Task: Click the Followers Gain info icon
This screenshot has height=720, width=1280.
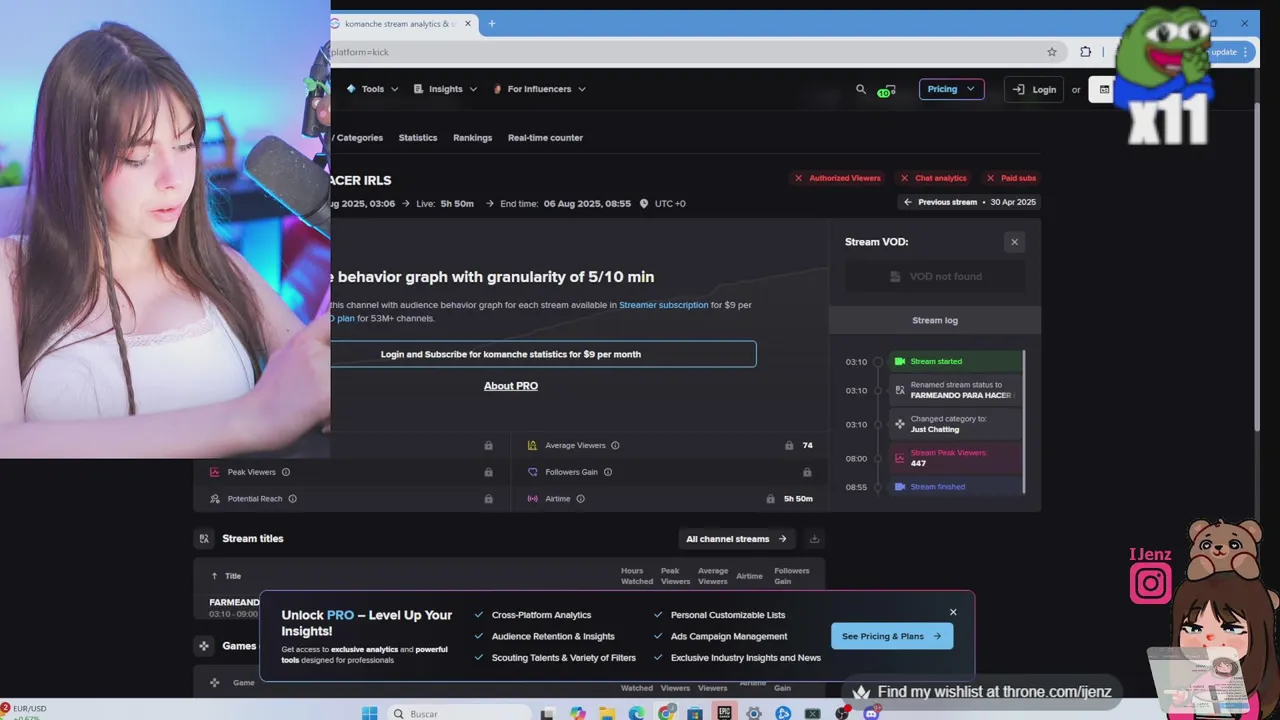Action: (x=608, y=472)
